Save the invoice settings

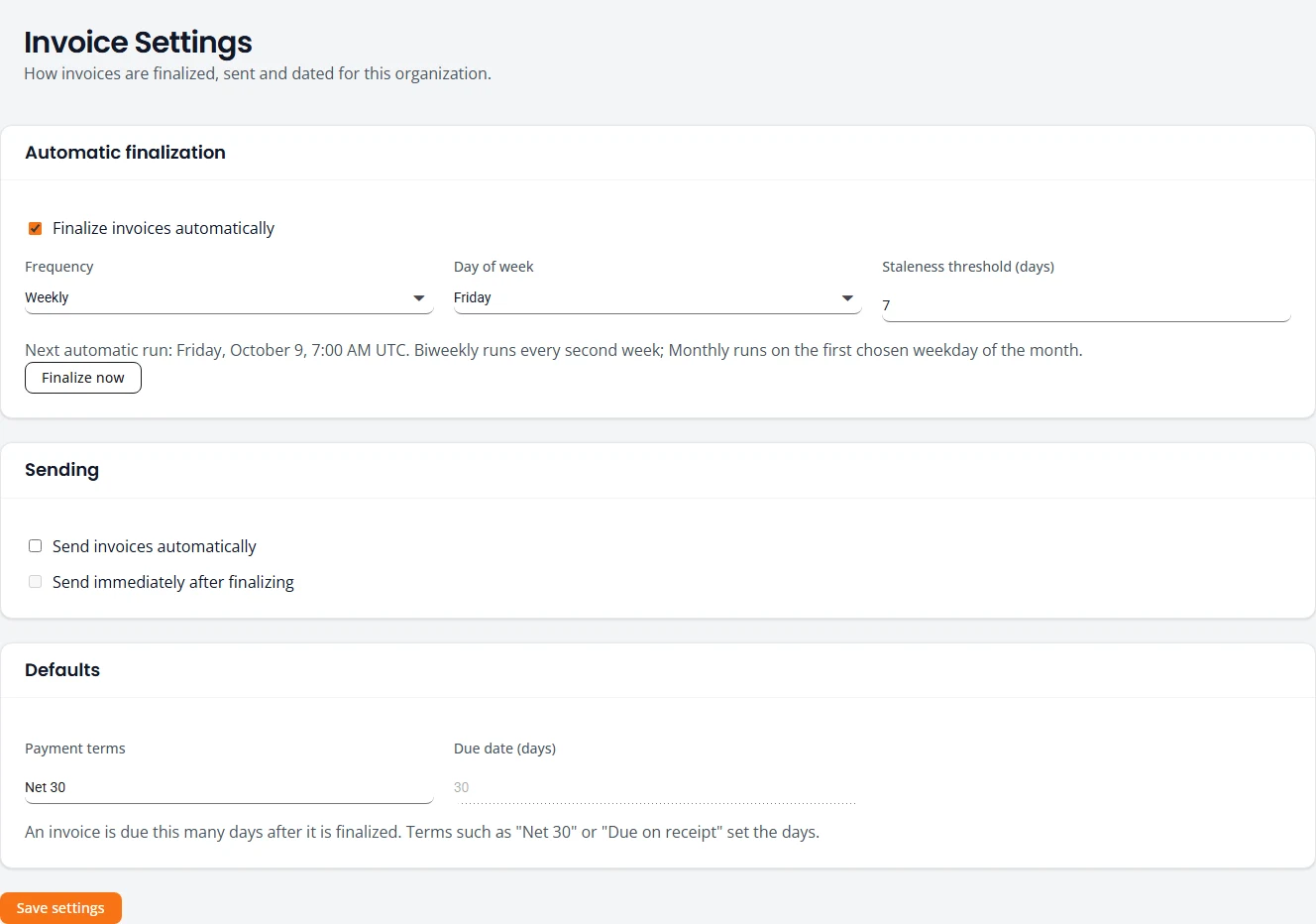point(60,908)
